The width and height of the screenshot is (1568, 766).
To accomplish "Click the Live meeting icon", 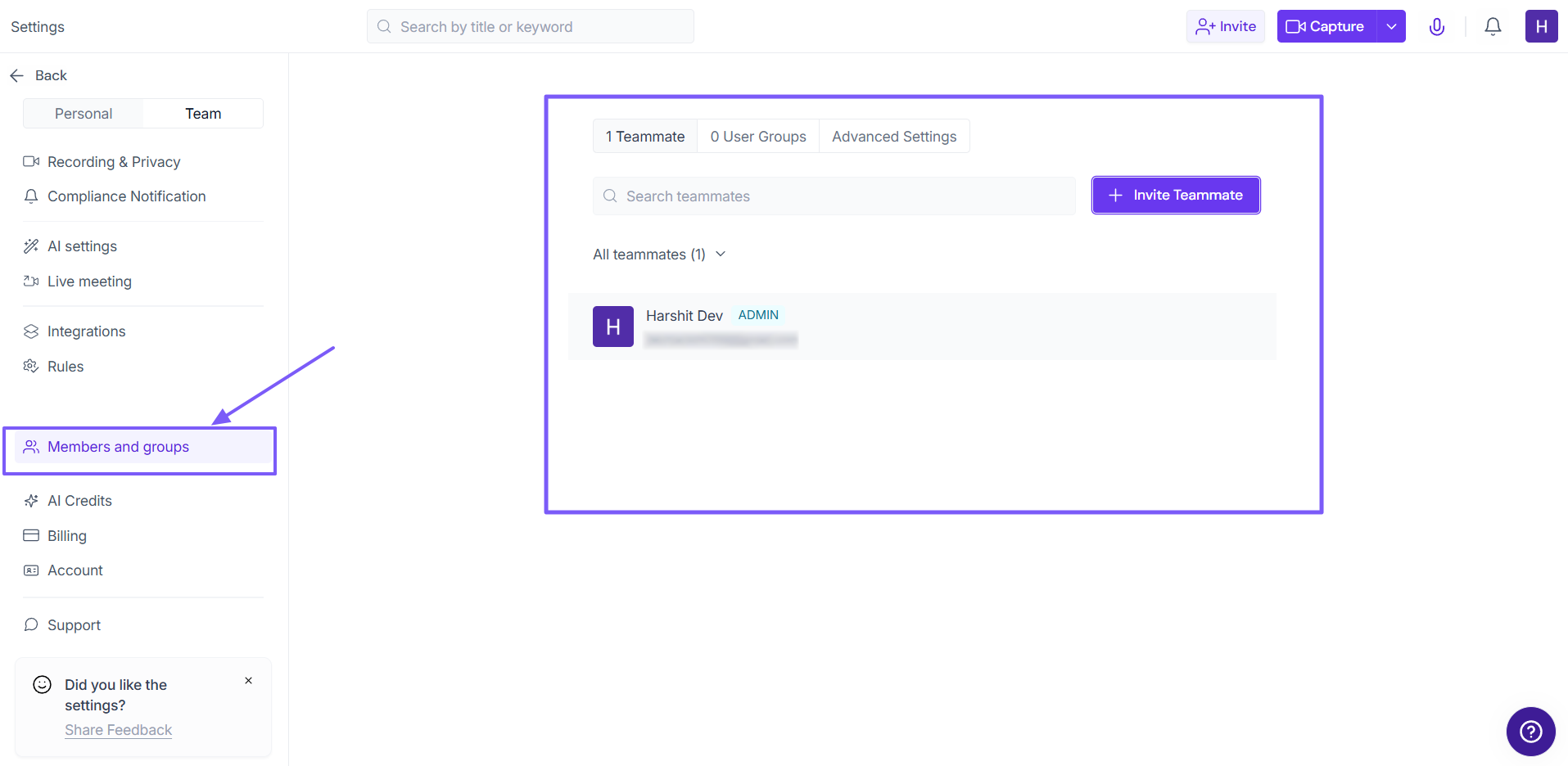I will [x=31, y=282].
